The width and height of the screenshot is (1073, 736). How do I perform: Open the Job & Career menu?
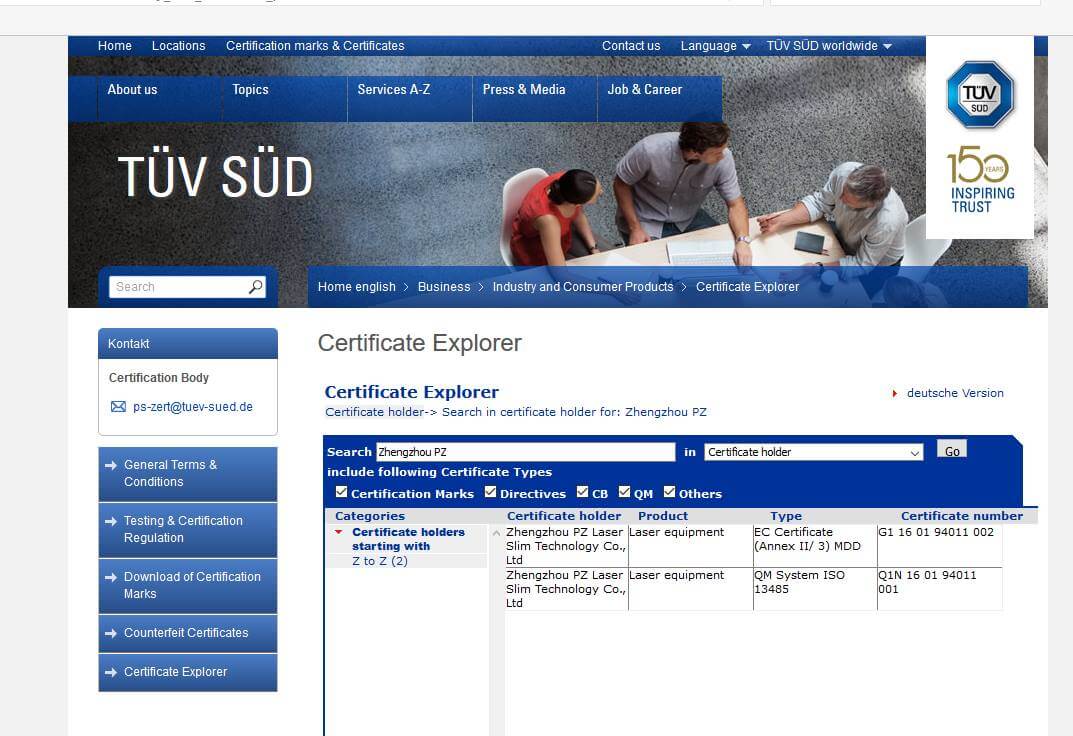645,90
